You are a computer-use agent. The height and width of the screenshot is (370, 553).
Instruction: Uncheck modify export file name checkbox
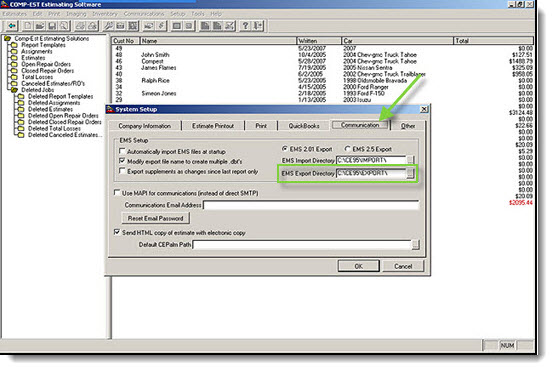coord(122,161)
